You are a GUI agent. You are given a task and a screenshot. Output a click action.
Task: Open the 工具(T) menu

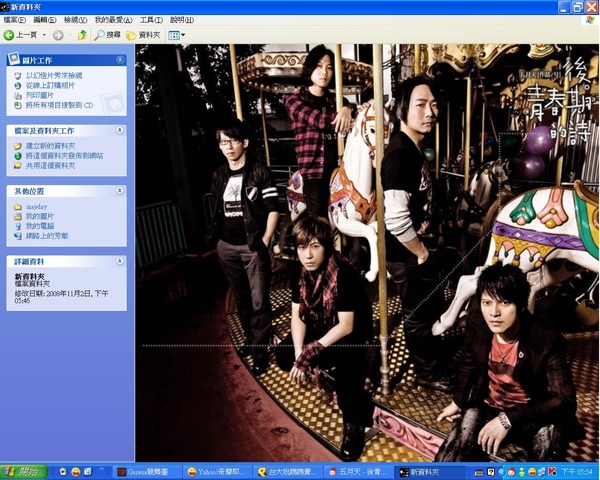pos(151,20)
